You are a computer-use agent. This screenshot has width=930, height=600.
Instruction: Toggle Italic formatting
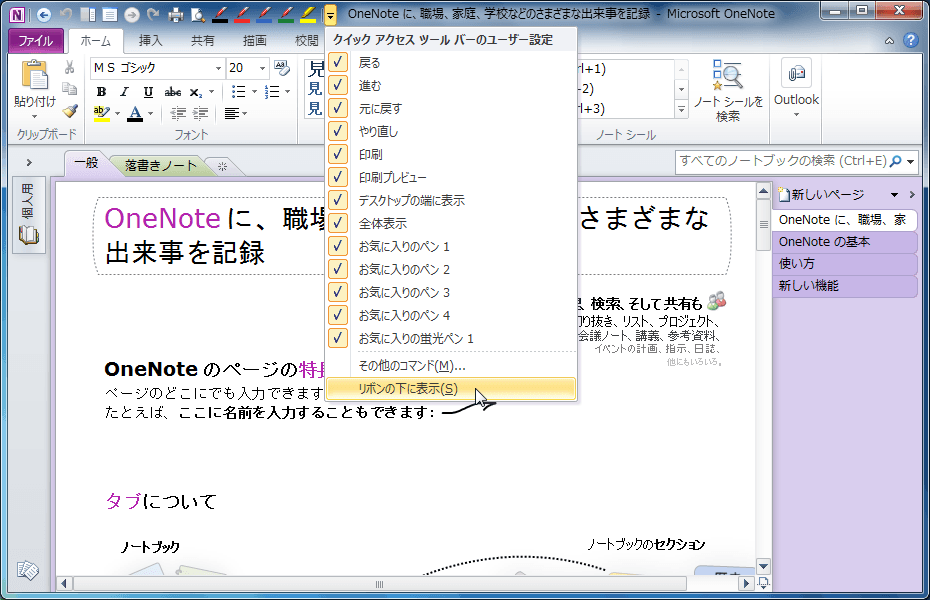(x=125, y=91)
